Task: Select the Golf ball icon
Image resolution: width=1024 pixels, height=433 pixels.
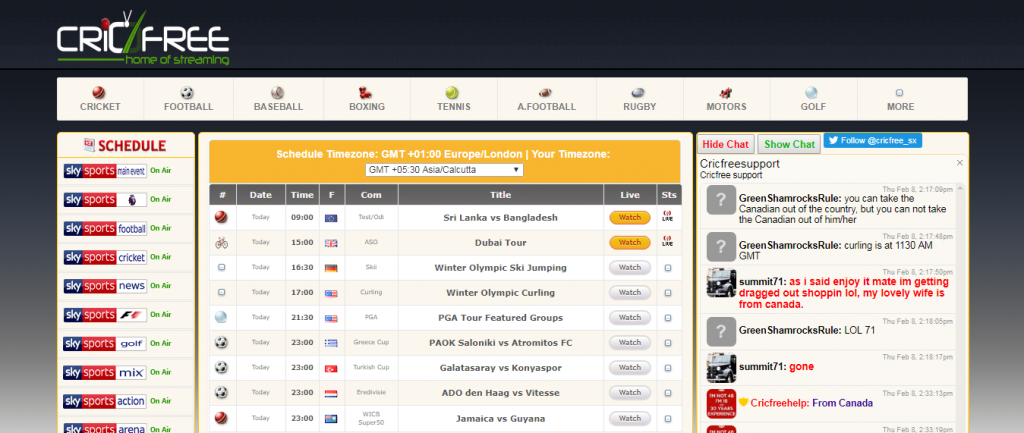Action: [x=812, y=93]
